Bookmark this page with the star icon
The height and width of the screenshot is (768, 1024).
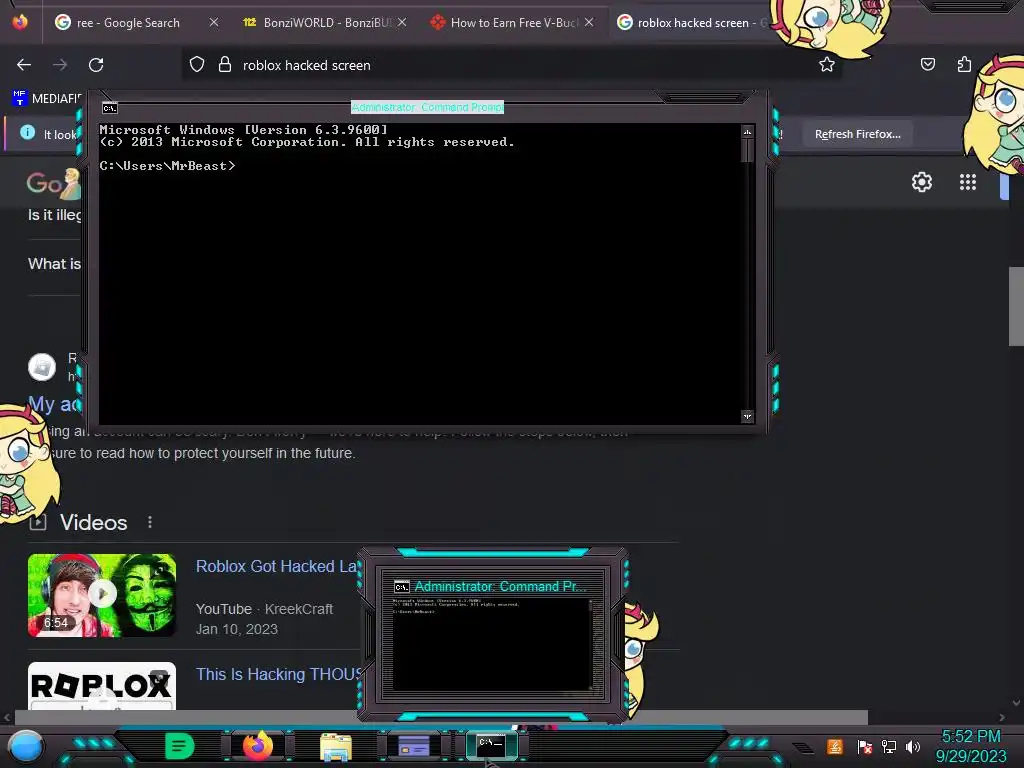tap(827, 64)
